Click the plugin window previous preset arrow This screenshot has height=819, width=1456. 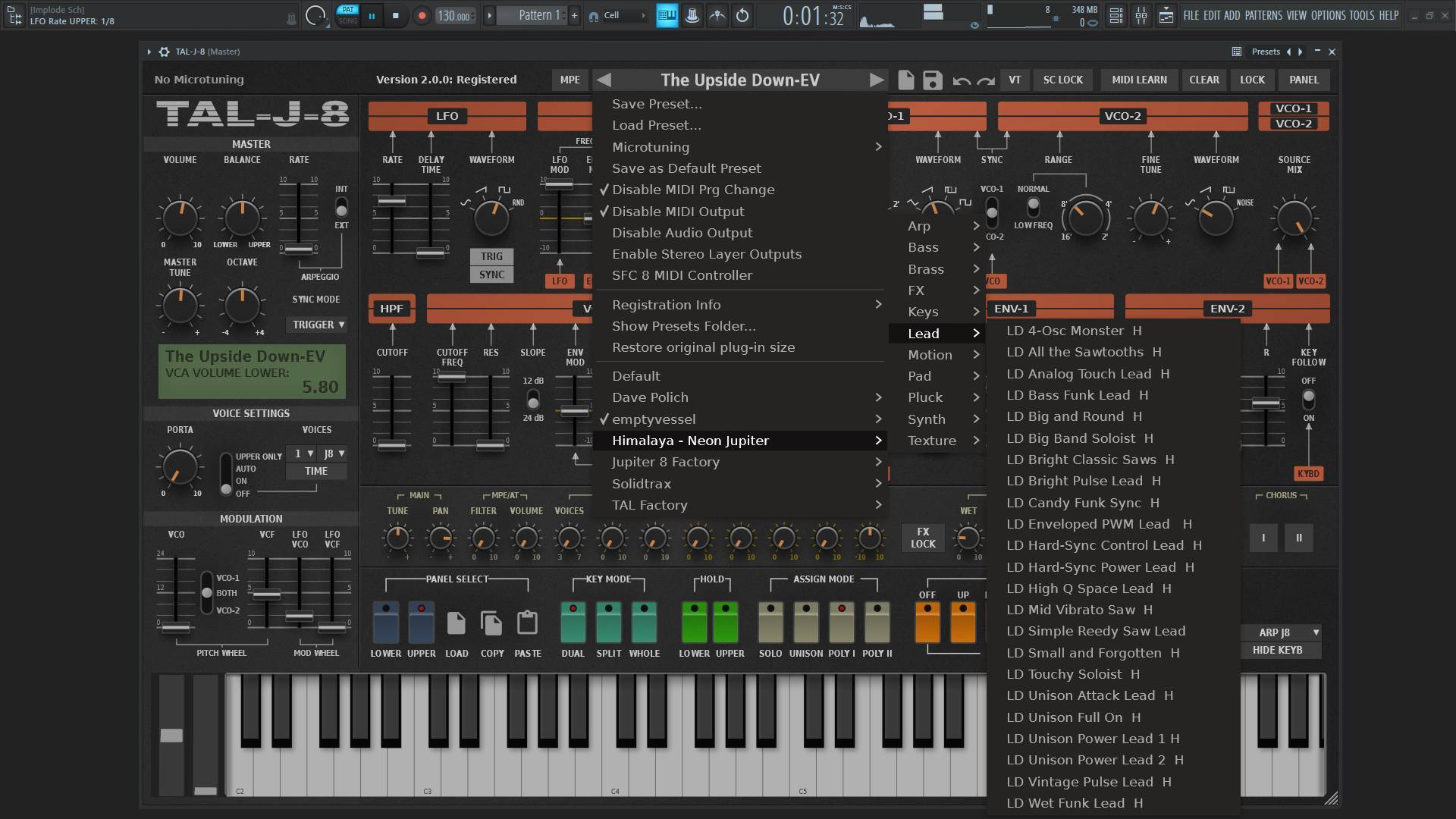[x=1288, y=52]
